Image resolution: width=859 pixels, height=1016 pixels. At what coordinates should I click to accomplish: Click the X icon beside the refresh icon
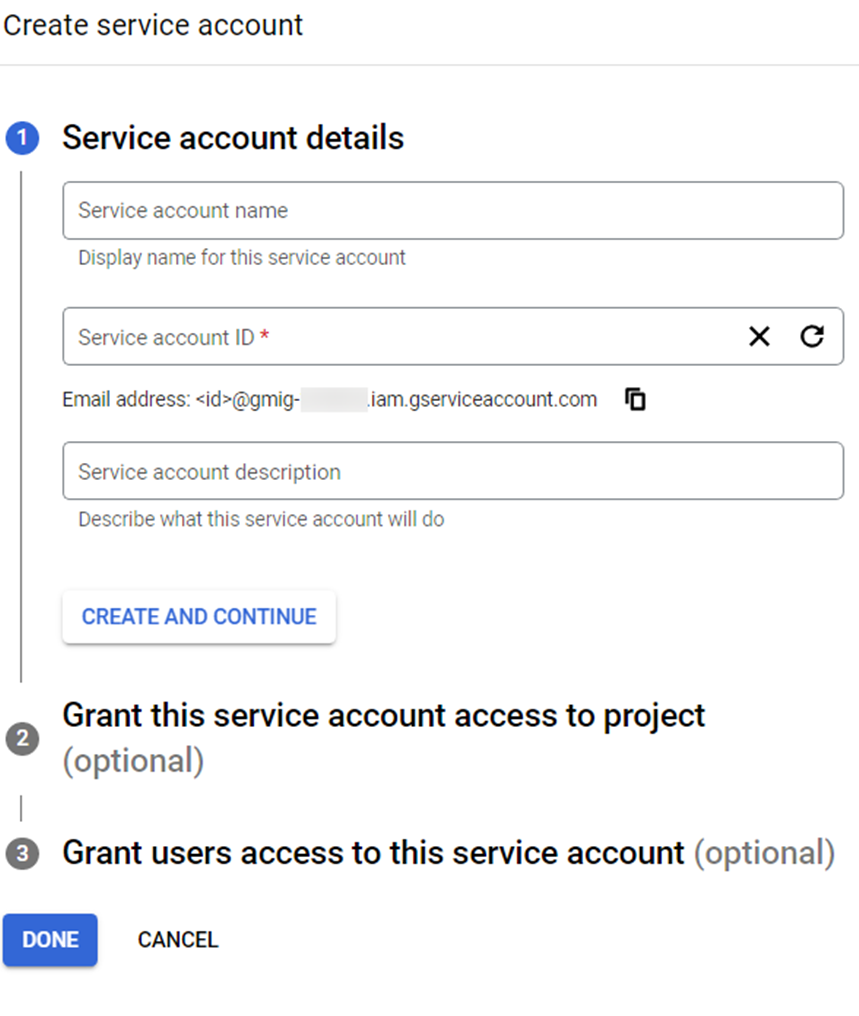tap(759, 337)
